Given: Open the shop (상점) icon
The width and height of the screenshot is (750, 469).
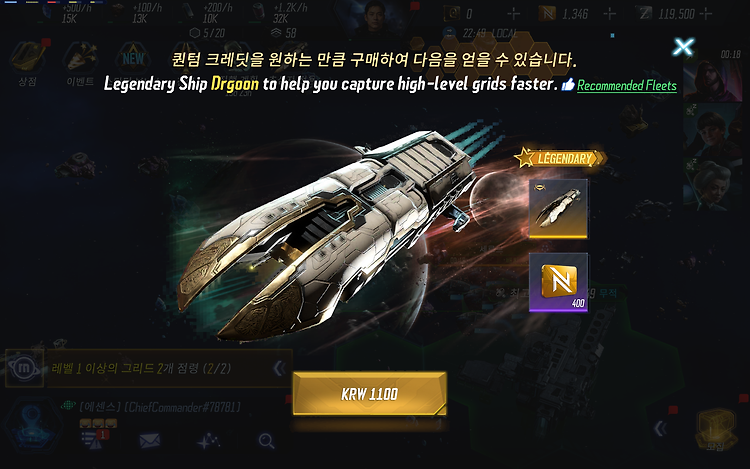Looking at the screenshot, I should click(x=28, y=62).
